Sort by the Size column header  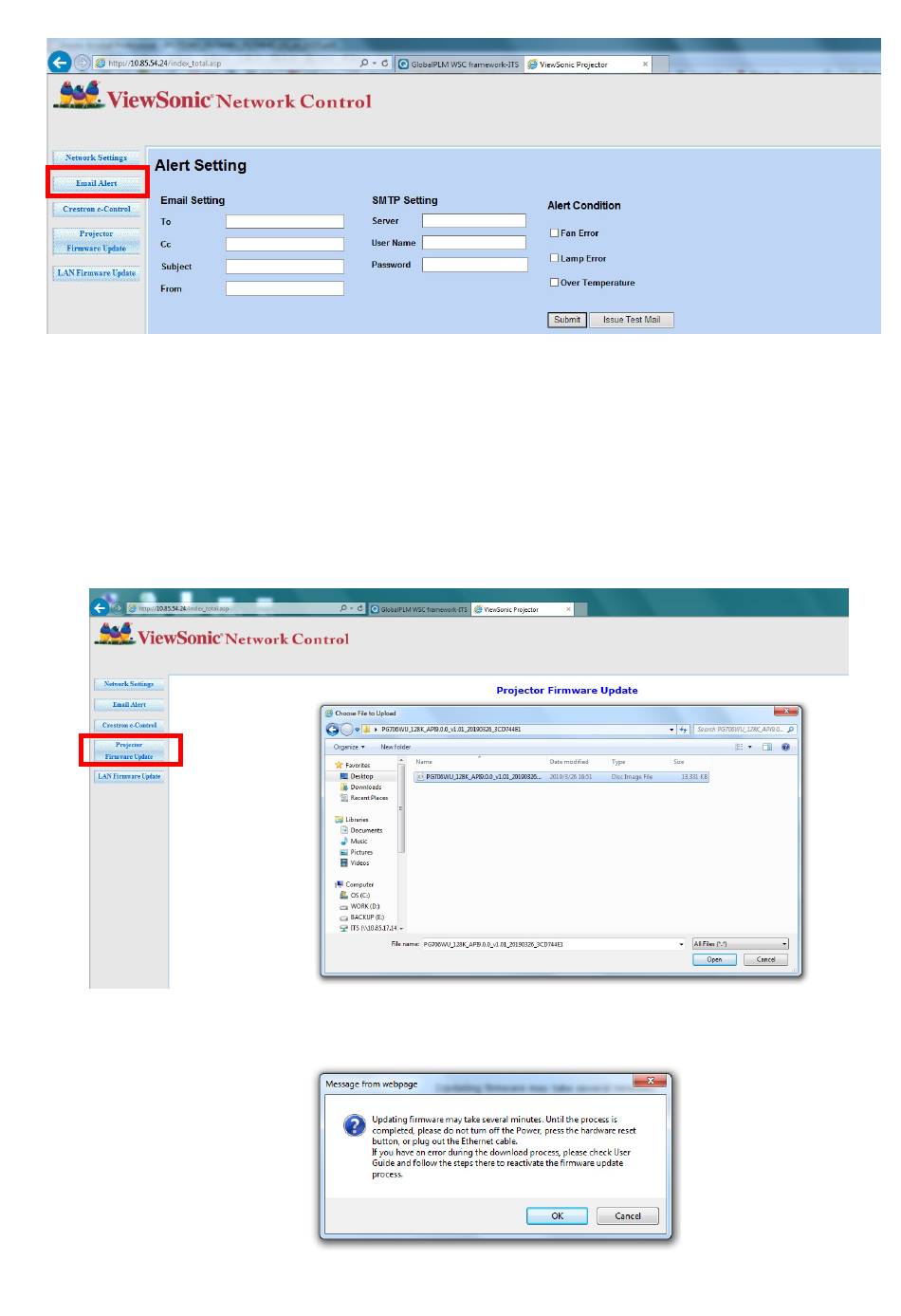tap(679, 762)
